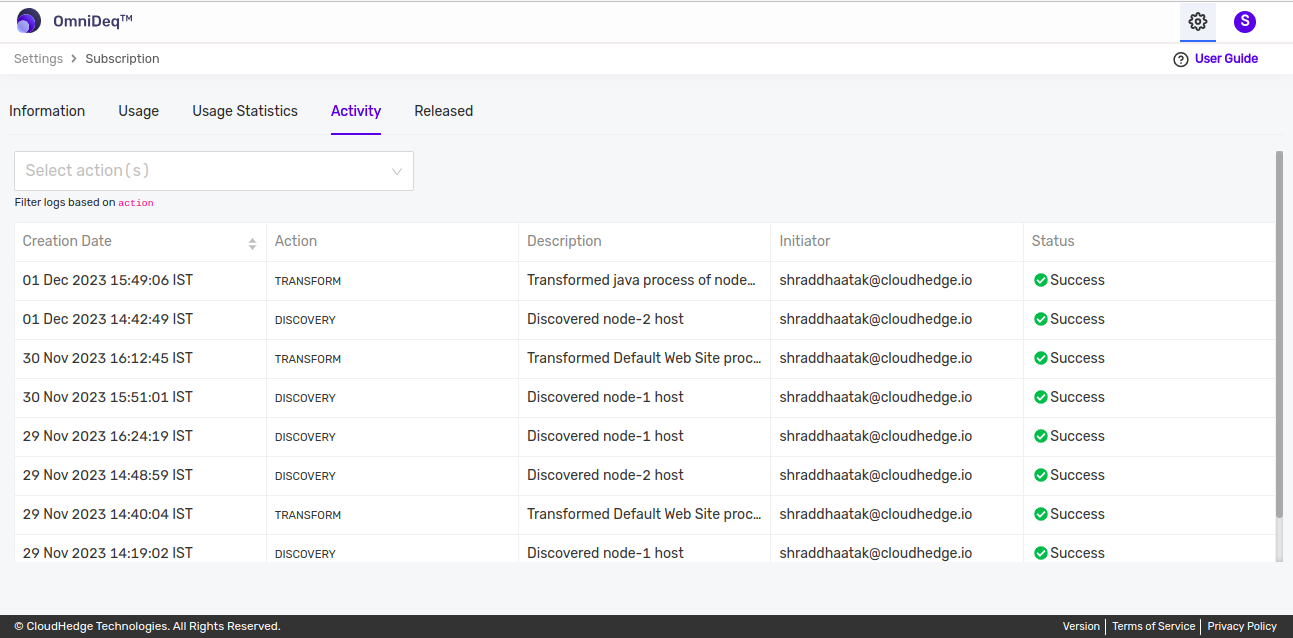
Task: Click TRANSFORM action in 30 Nov 16:12:45 row
Action: click(308, 359)
